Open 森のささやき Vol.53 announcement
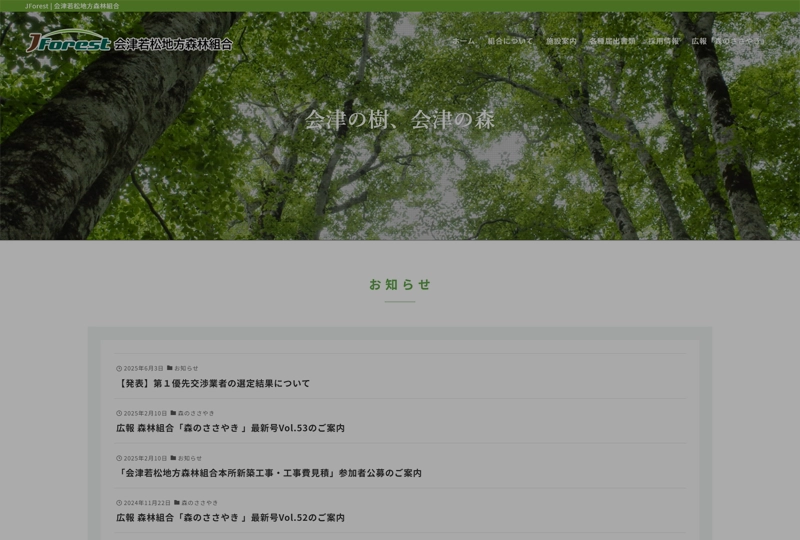 (x=230, y=428)
